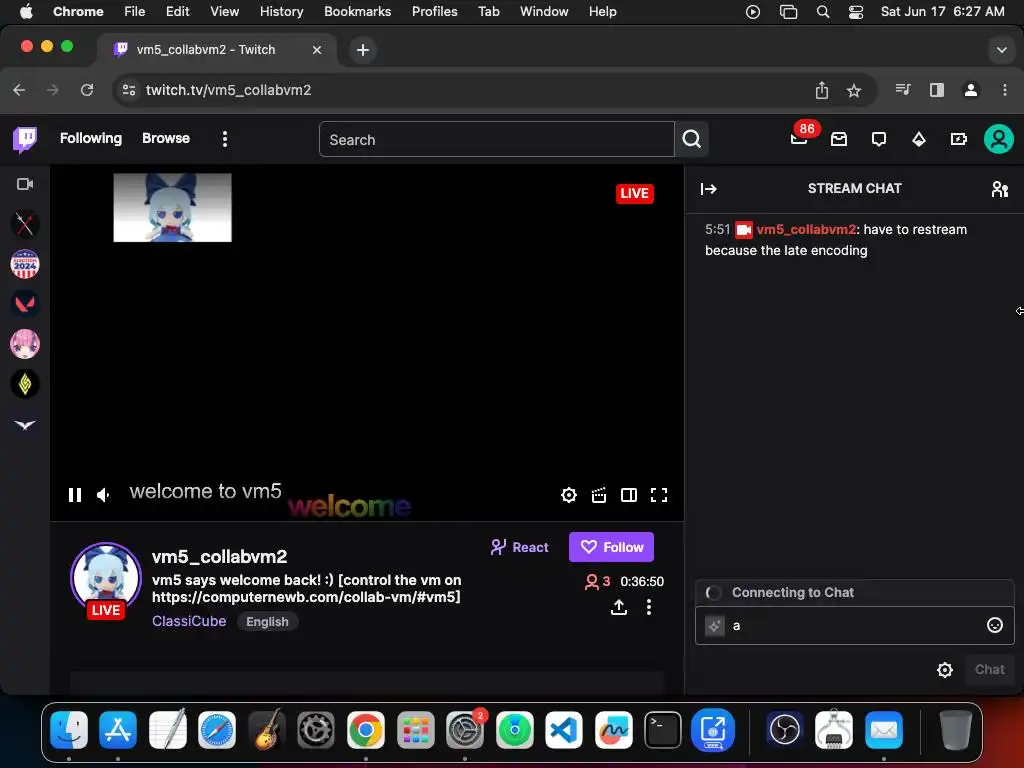Create a clip with clapperboard icon
This screenshot has height=768, width=1024.
click(599, 495)
